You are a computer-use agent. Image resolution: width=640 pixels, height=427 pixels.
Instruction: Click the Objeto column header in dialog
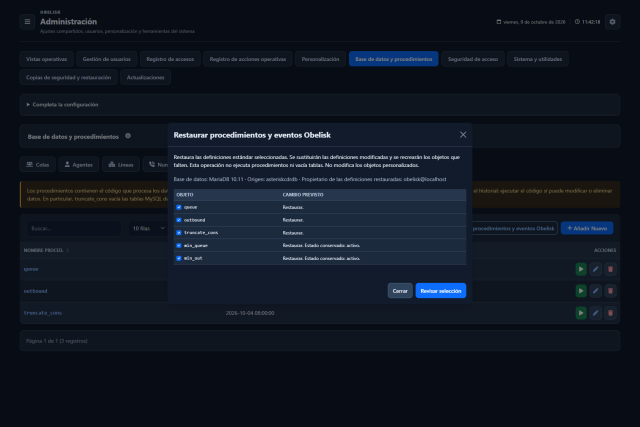tap(185, 195)
